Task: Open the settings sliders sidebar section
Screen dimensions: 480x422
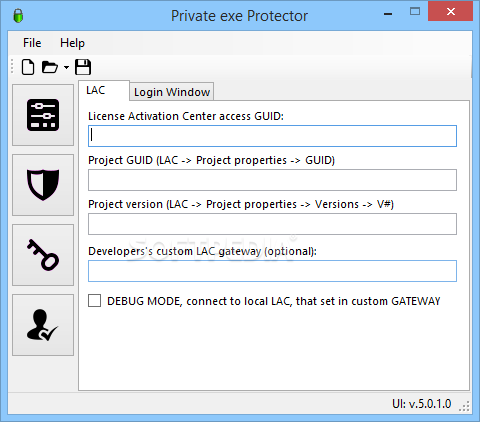Action: [43, 115]
